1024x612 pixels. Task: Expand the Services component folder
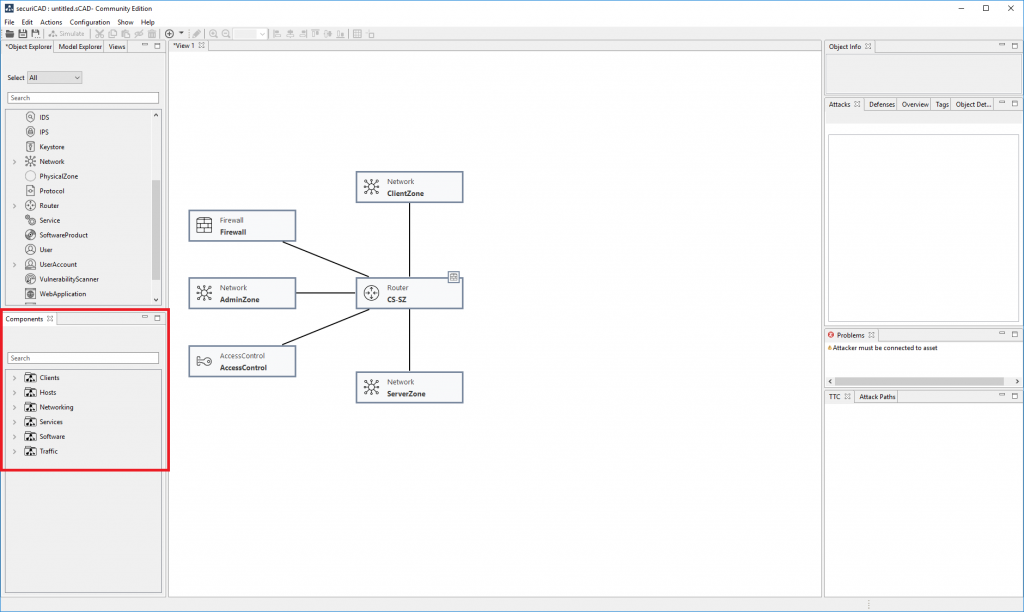click(x=14, y=422)
